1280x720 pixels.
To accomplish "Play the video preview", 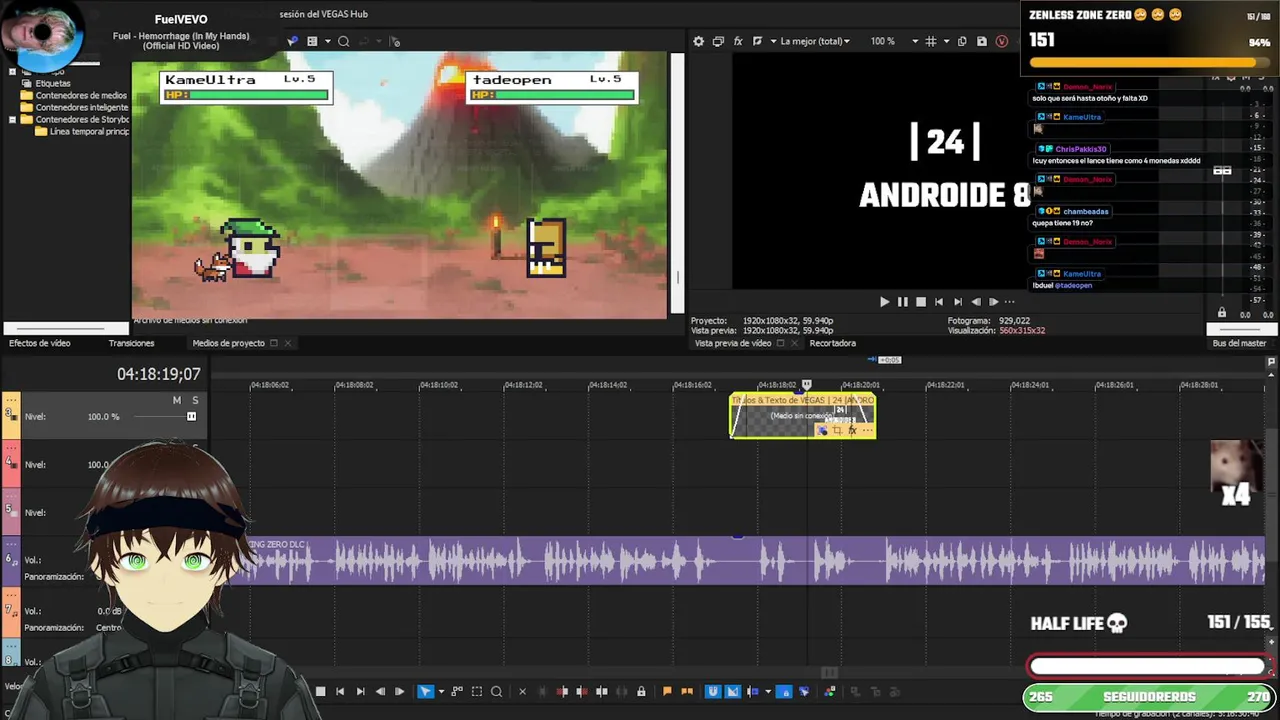I will click(884, 301).
